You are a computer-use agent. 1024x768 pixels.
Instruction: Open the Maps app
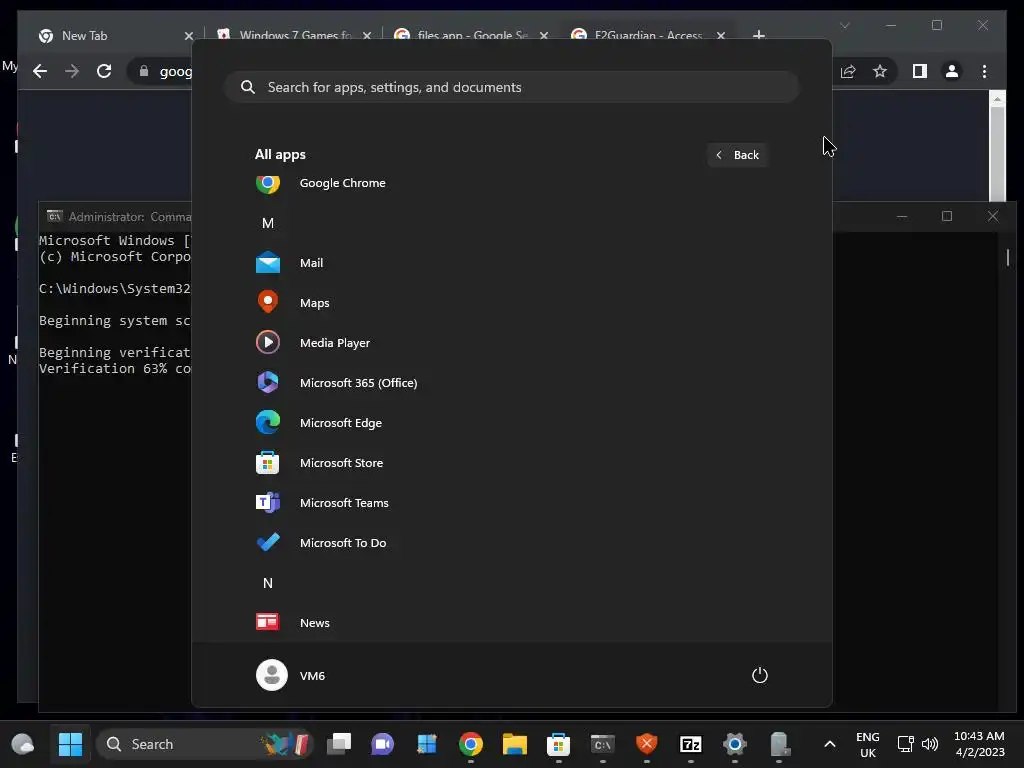tap(511, 303)
